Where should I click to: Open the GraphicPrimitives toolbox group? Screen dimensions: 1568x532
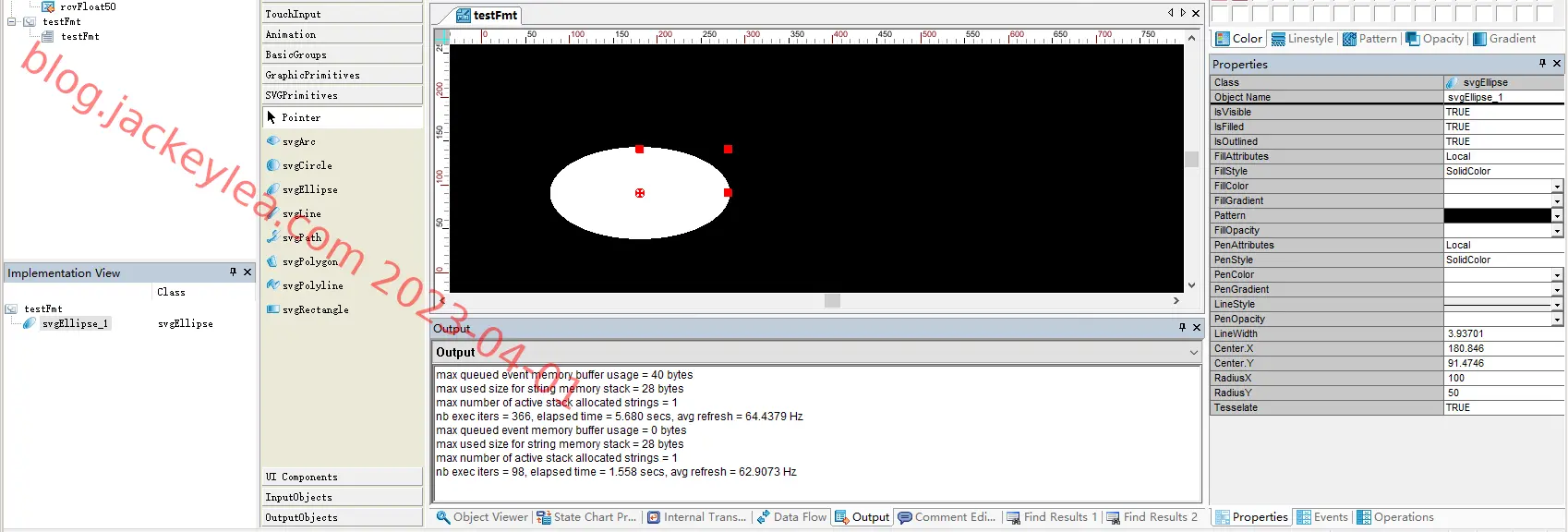pyautogui.click(x=342, y=75)
